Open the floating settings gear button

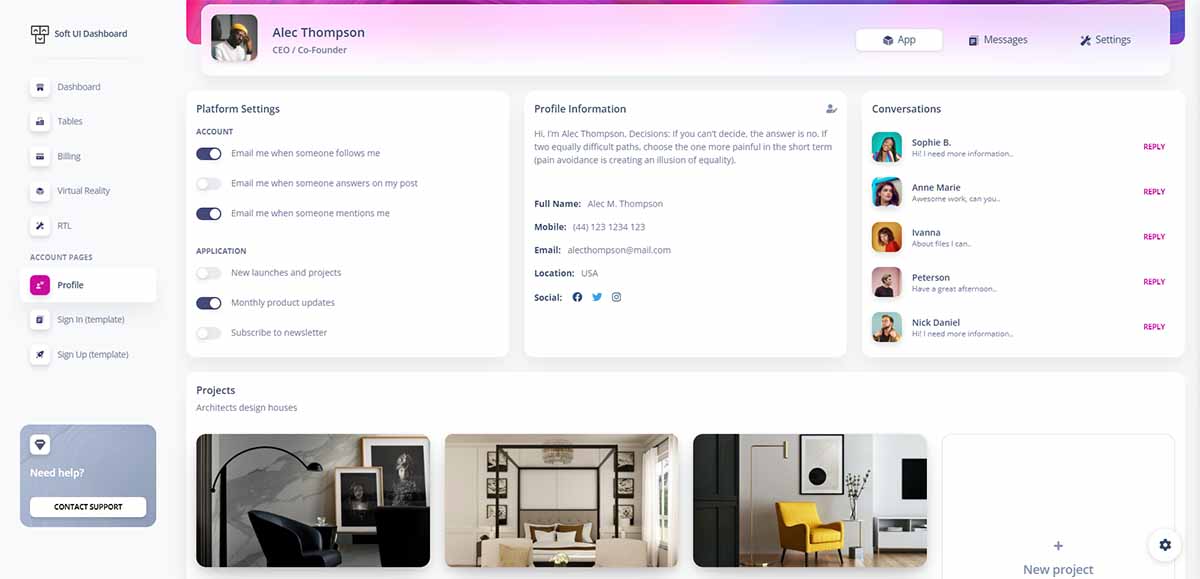click(1165, 545)
